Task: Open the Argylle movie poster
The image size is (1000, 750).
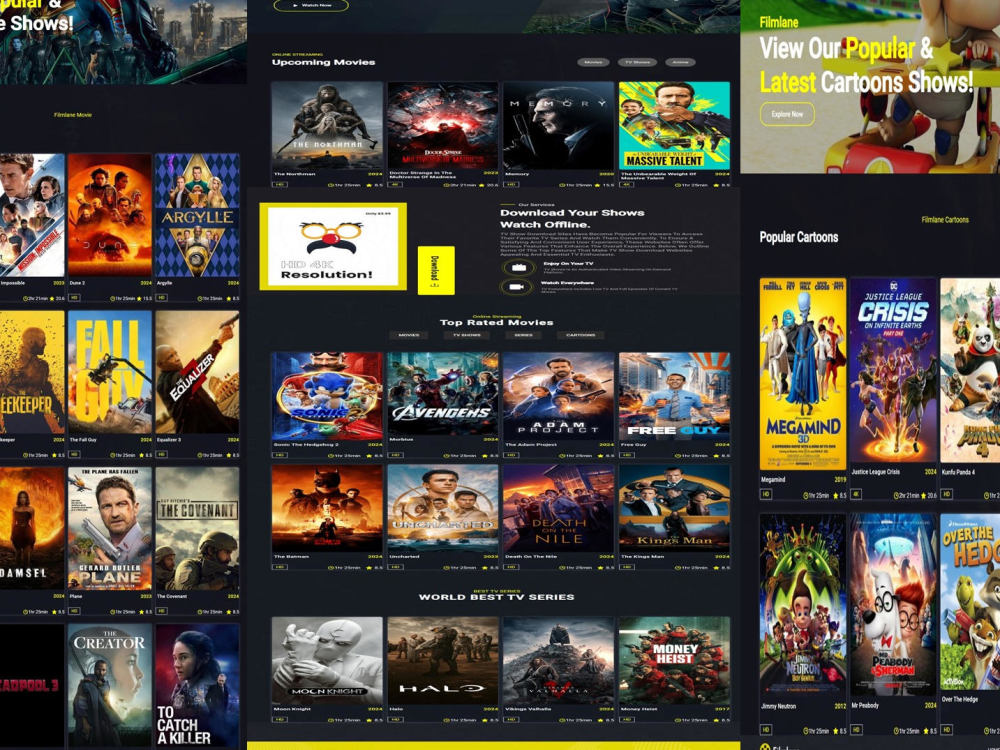Action: pos(198,215)
